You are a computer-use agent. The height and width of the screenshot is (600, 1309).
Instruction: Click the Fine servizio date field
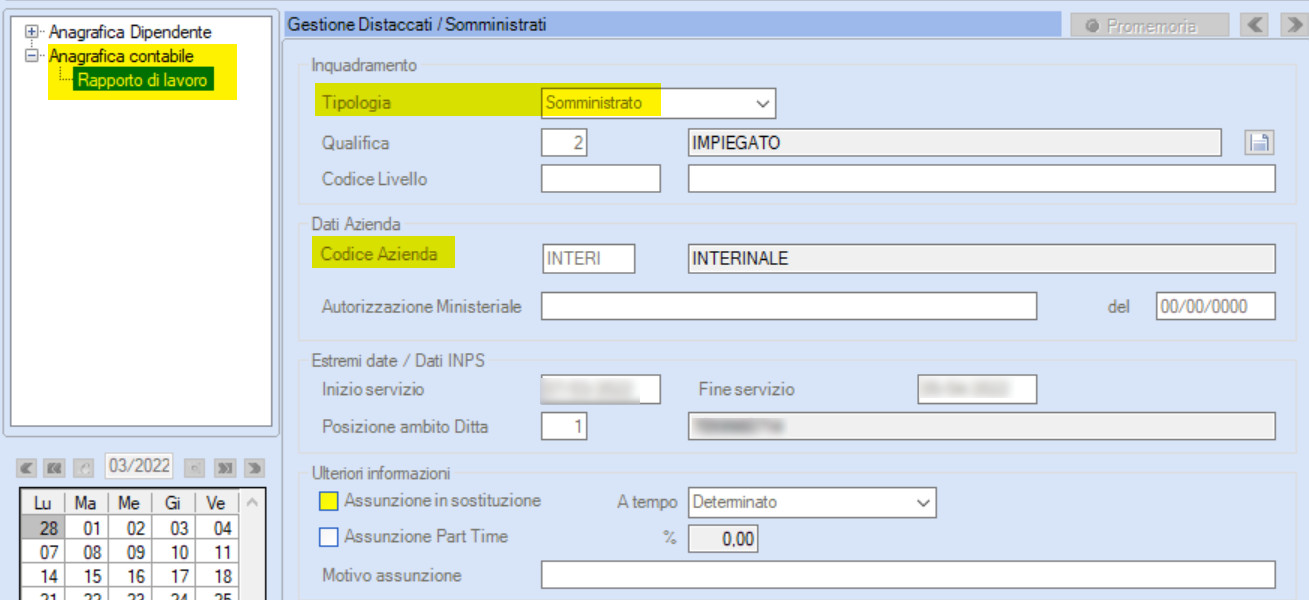click(977, 390)
